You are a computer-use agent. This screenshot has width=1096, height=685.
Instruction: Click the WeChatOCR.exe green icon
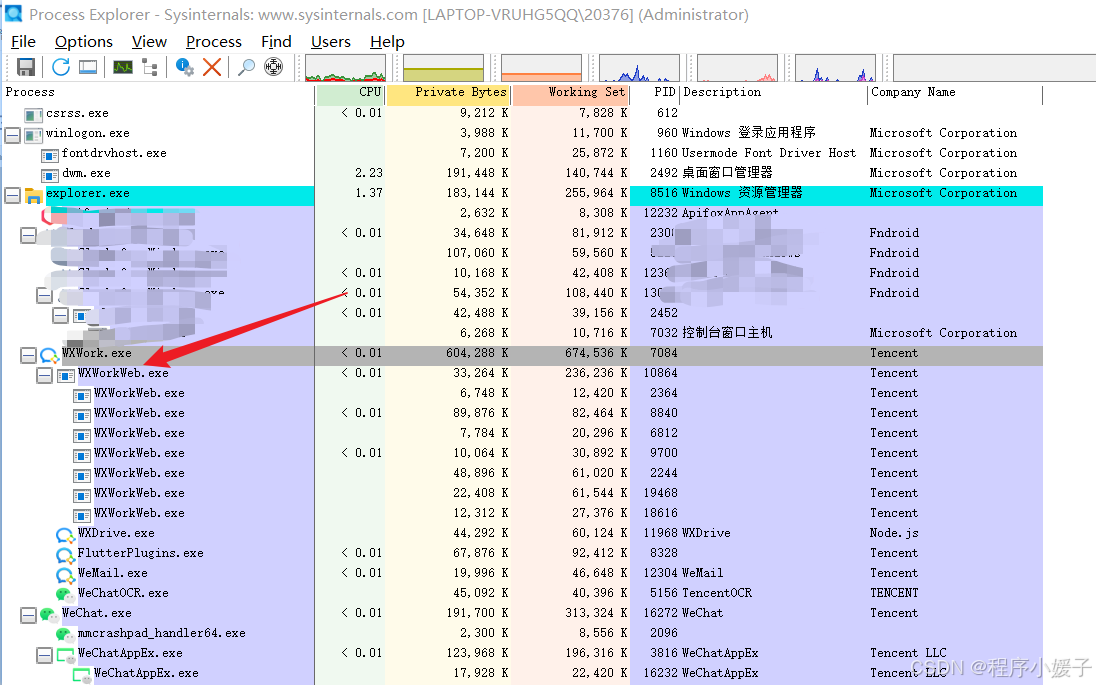pos(65,595)
